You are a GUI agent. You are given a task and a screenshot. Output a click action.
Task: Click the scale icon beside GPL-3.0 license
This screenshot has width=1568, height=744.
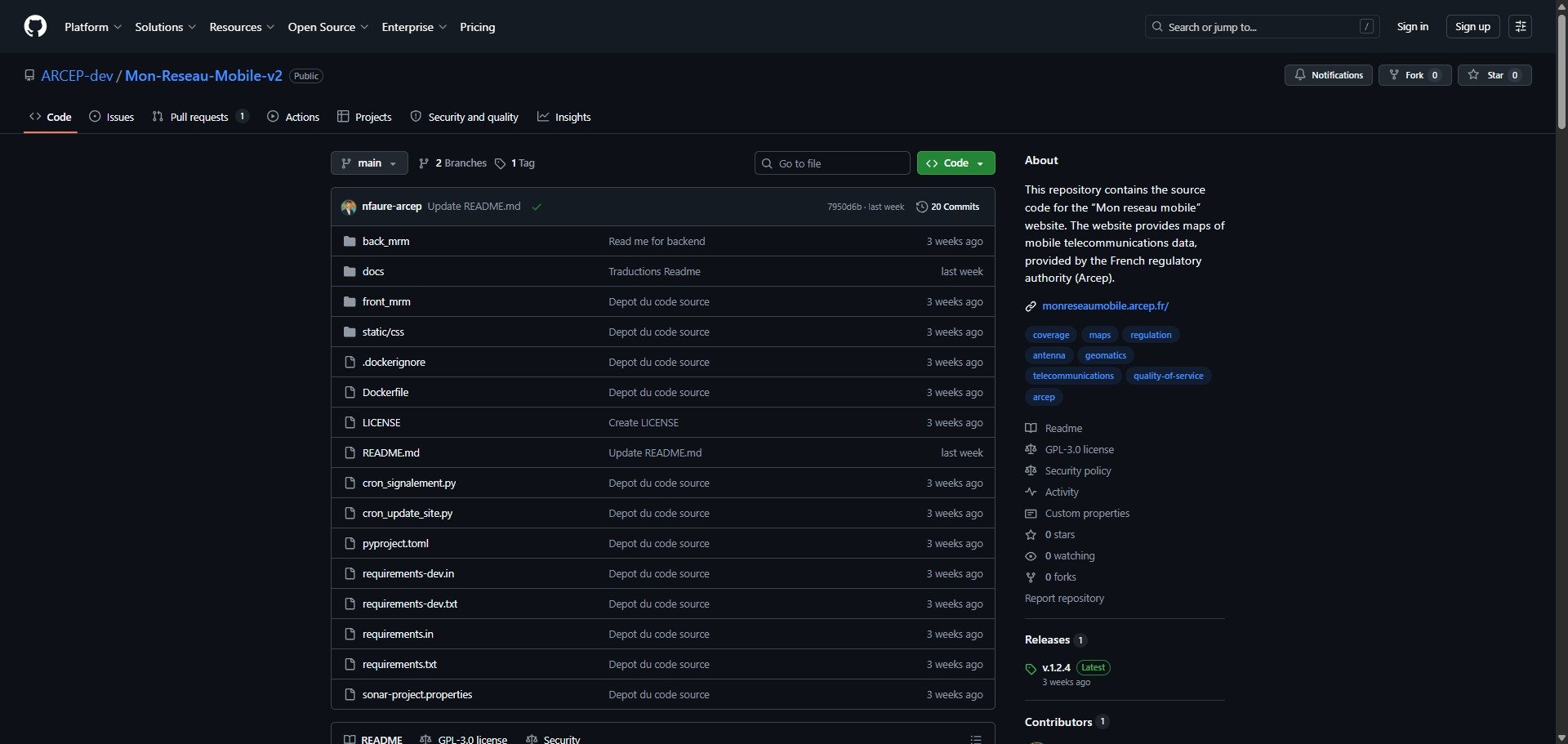point(1031,449)
